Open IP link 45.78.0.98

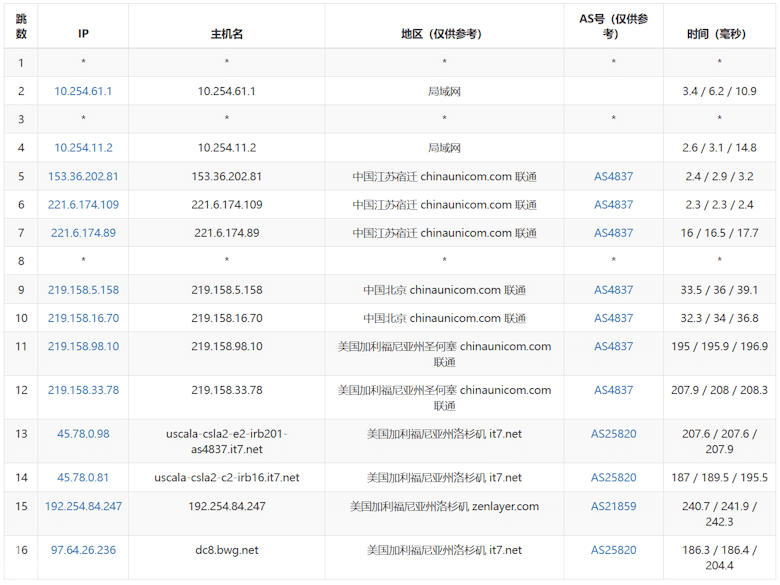point(83,434)
